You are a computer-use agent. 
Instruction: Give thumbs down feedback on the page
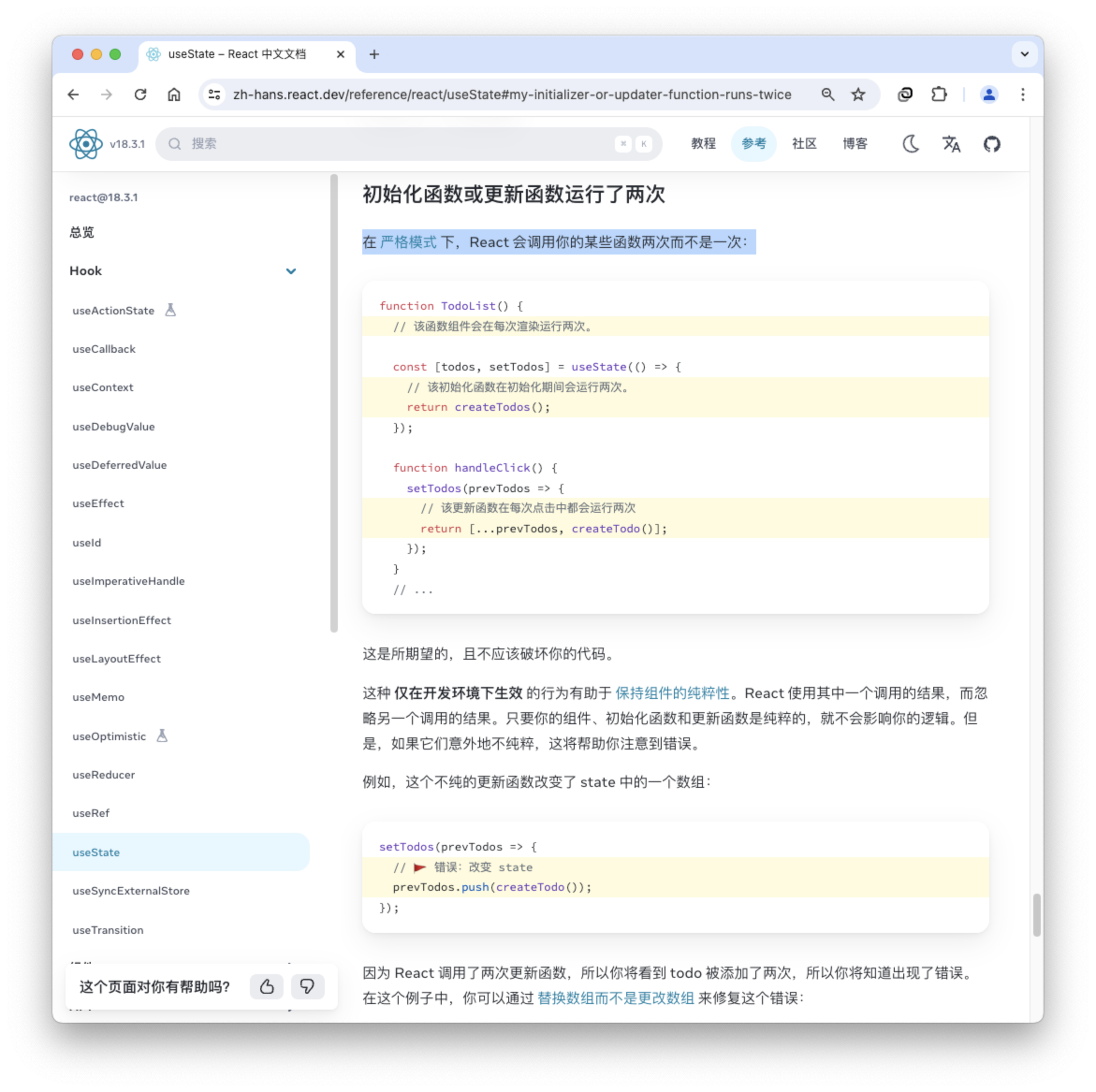307,986
